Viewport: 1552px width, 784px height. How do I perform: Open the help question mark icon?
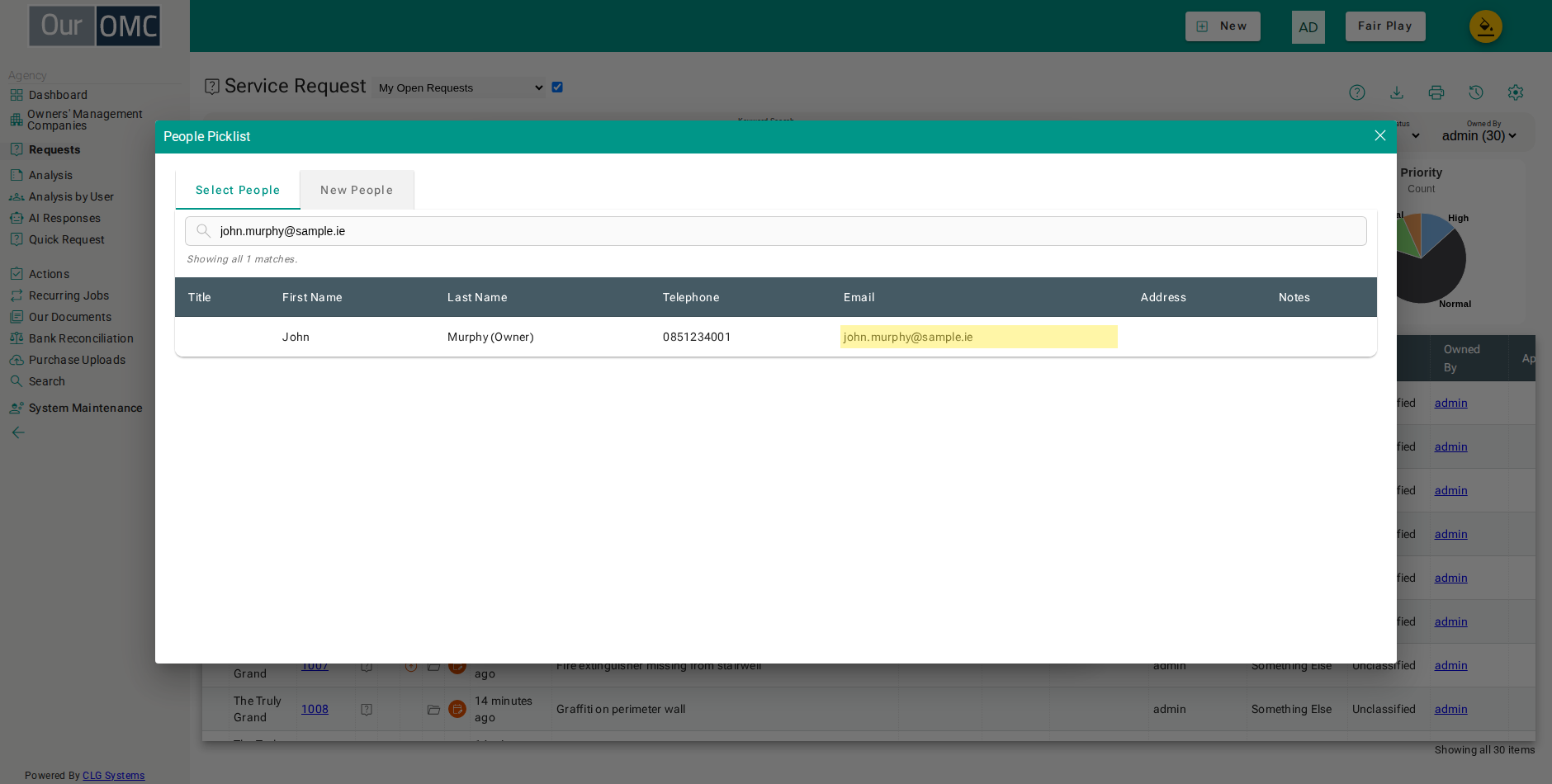click(x=1357, y=92)
